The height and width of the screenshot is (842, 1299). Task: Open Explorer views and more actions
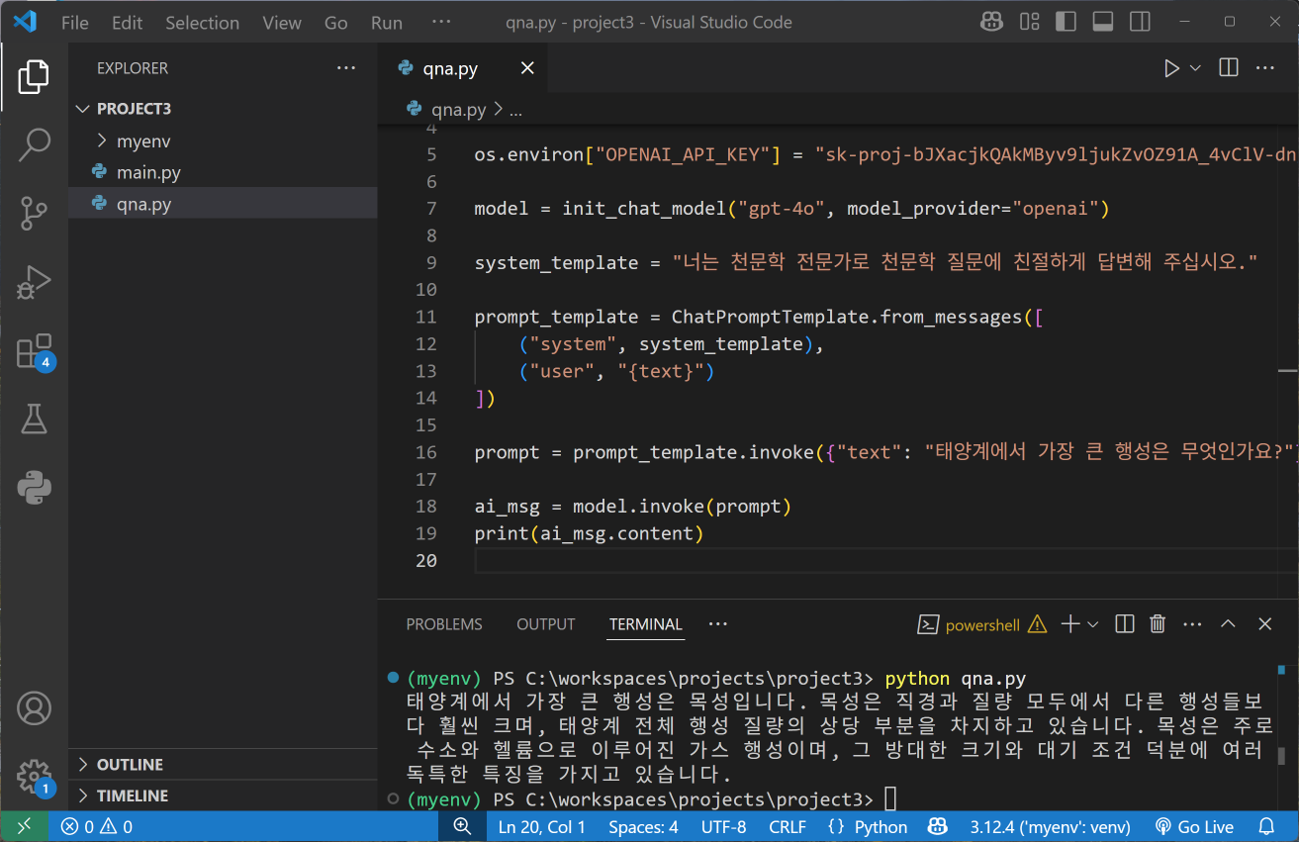tap(346, 68)
